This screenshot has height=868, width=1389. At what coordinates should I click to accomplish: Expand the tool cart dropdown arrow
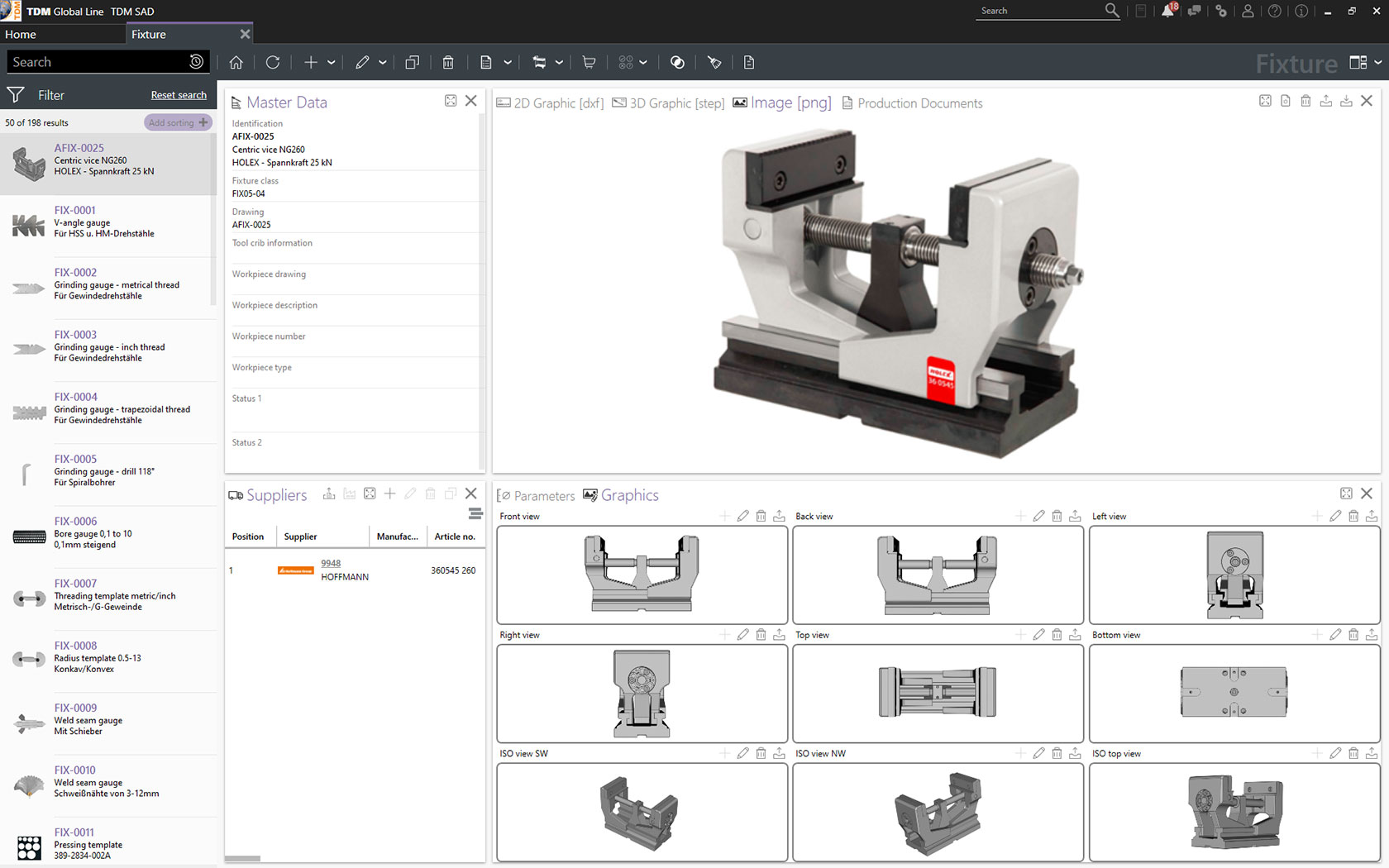pyautogui.click(x=560, y=62)
